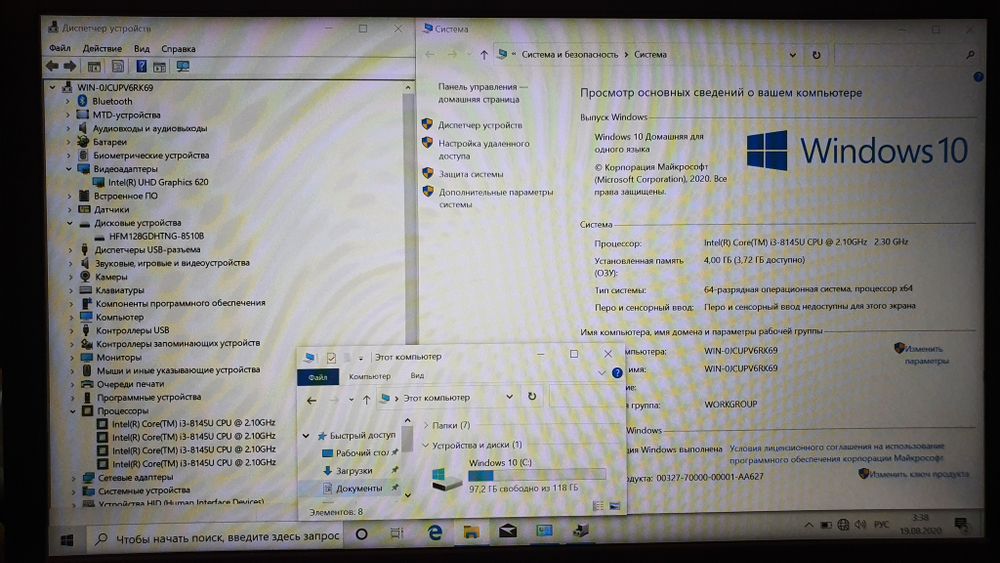Screen dimensions: 1000x563
Task: Click the blue Help icon in Device Manager toolbar
Action: [141, 66]
